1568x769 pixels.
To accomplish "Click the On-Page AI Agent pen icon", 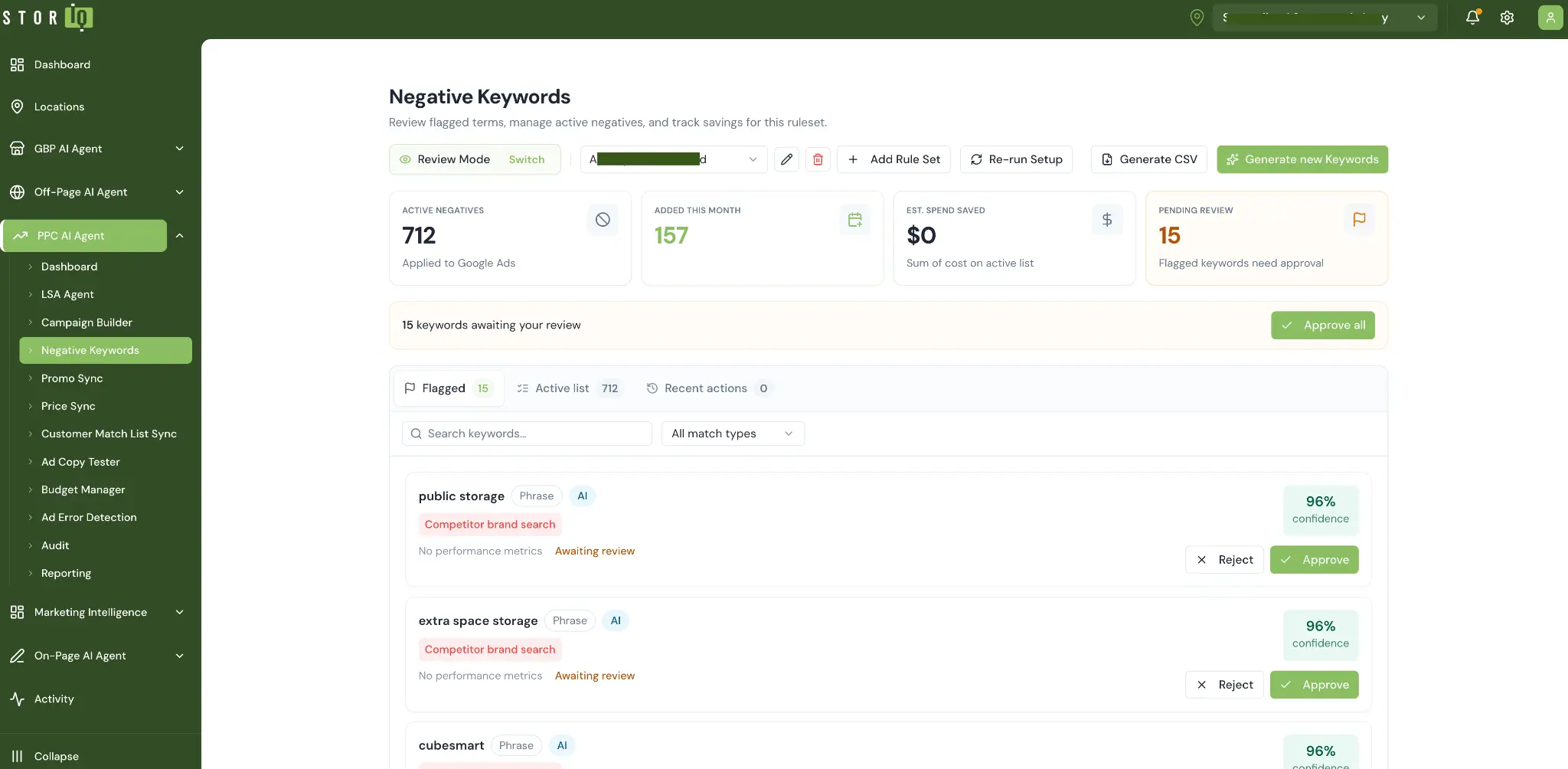I will [17, 656].
